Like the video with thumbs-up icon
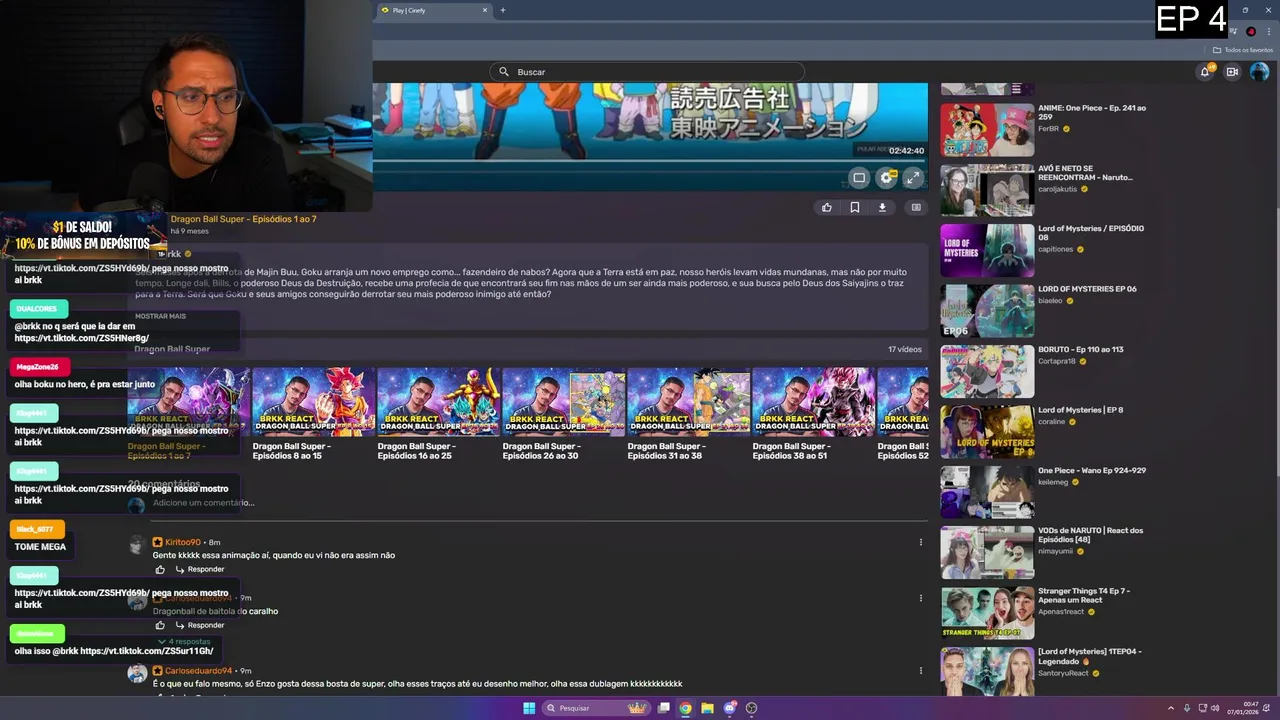The image size is (1280, 720). [826, 208]
